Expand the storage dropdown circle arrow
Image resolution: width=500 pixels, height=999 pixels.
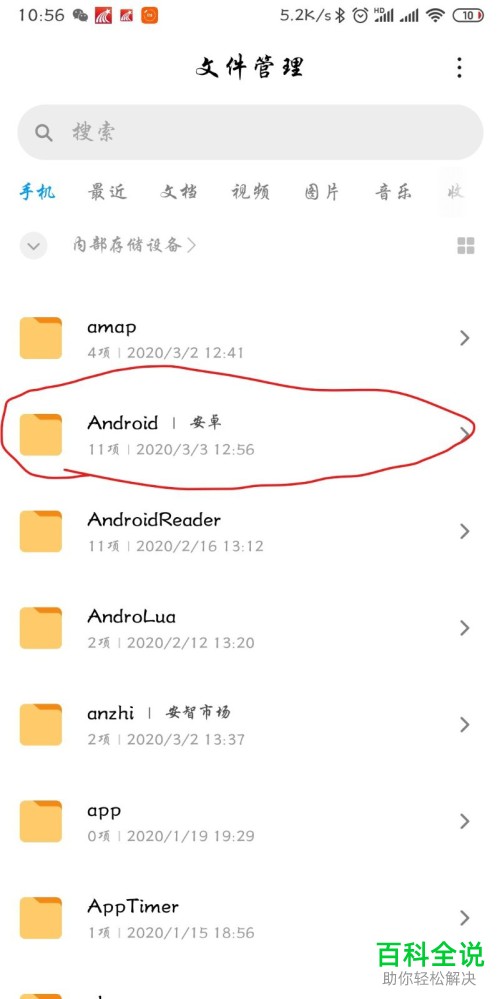34,245
